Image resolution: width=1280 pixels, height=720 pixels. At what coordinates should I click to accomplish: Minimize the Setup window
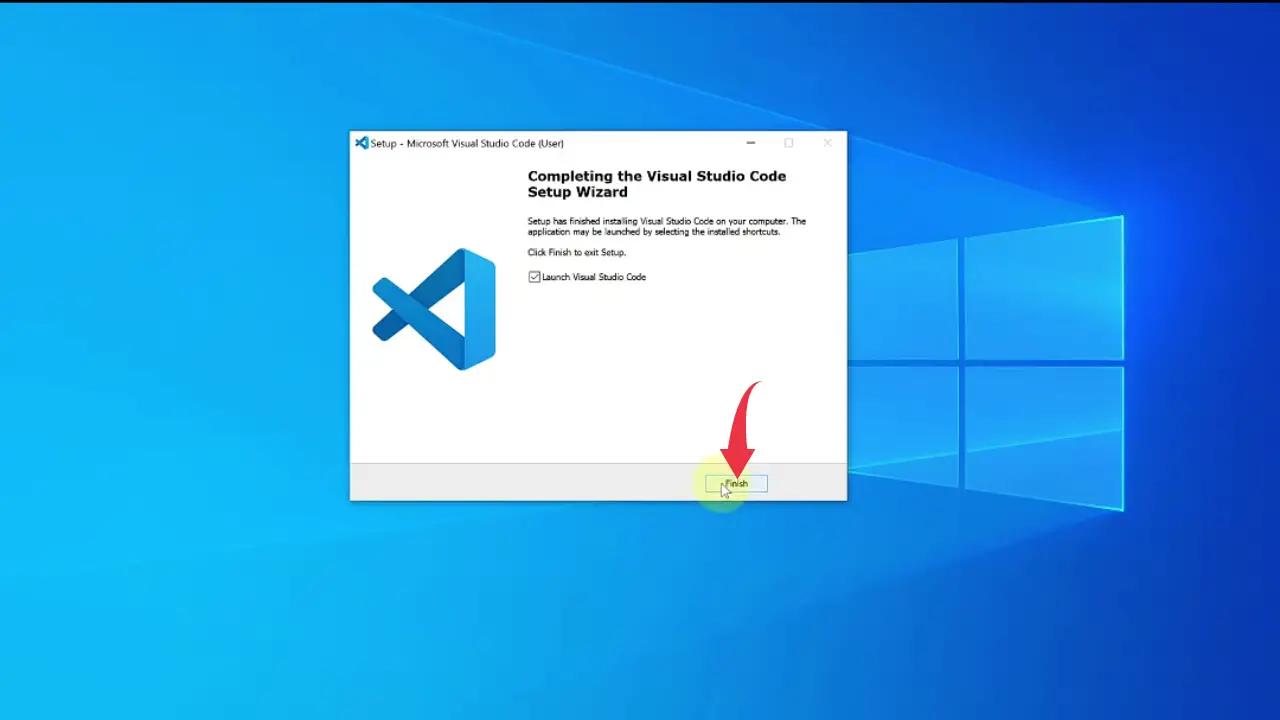pos(751,143)
